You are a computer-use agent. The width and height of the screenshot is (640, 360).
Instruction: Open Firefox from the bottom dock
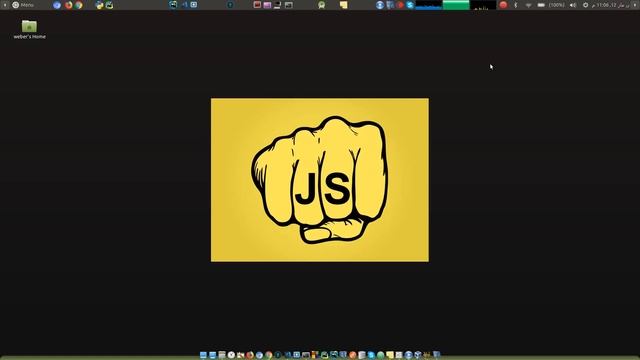tap(250, 355)
